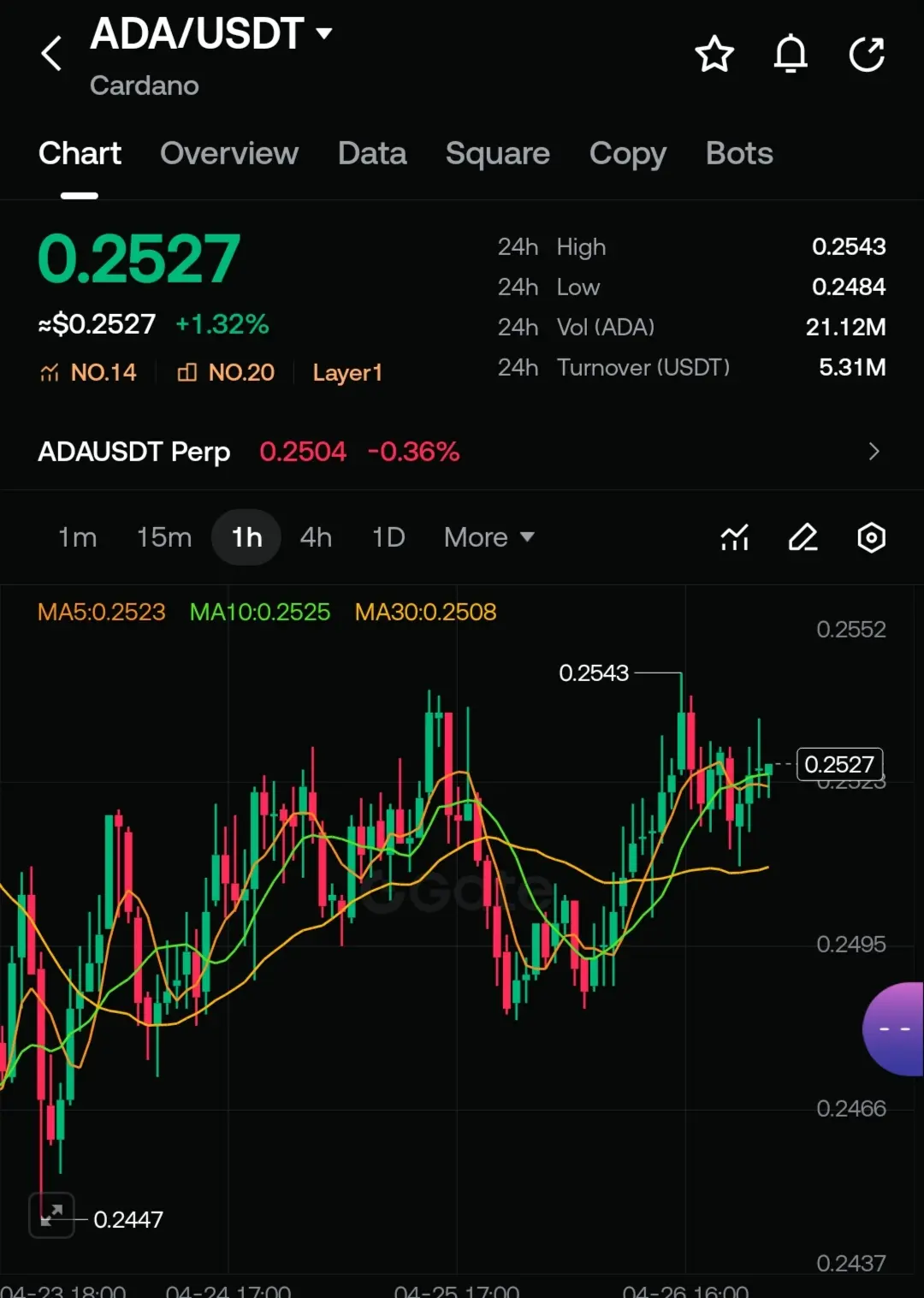Select the 1D timeframe
Viewport: 924px width, 1298px height.
[x=388, y=537]
